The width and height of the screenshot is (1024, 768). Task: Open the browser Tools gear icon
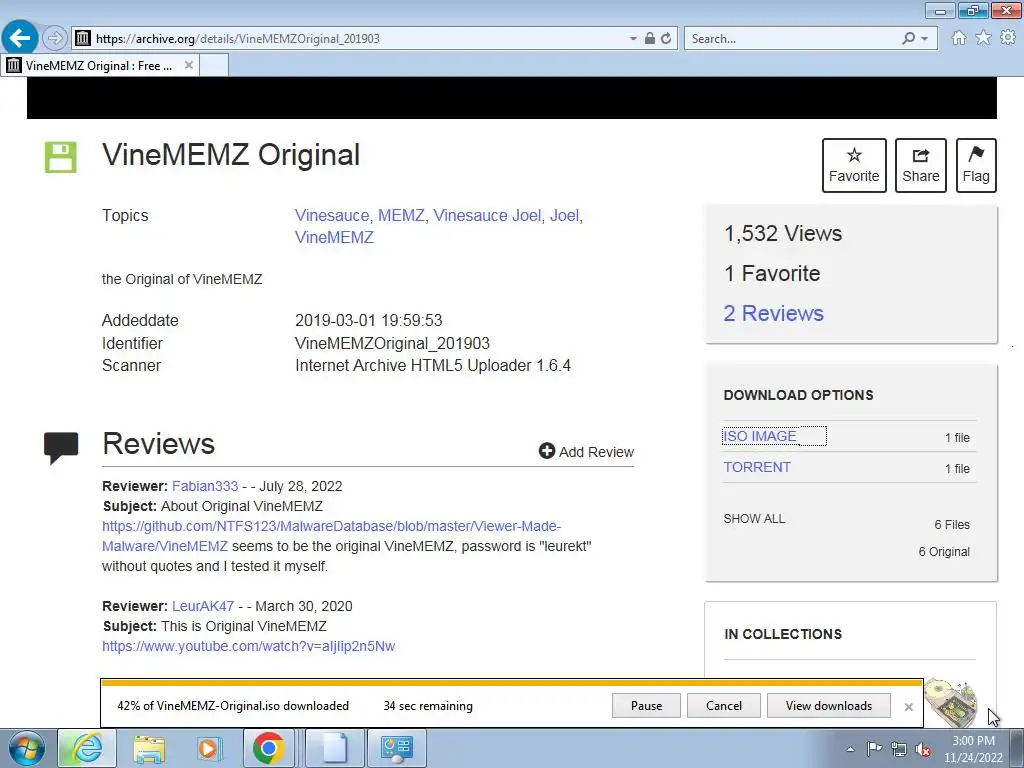point(1008,38)
